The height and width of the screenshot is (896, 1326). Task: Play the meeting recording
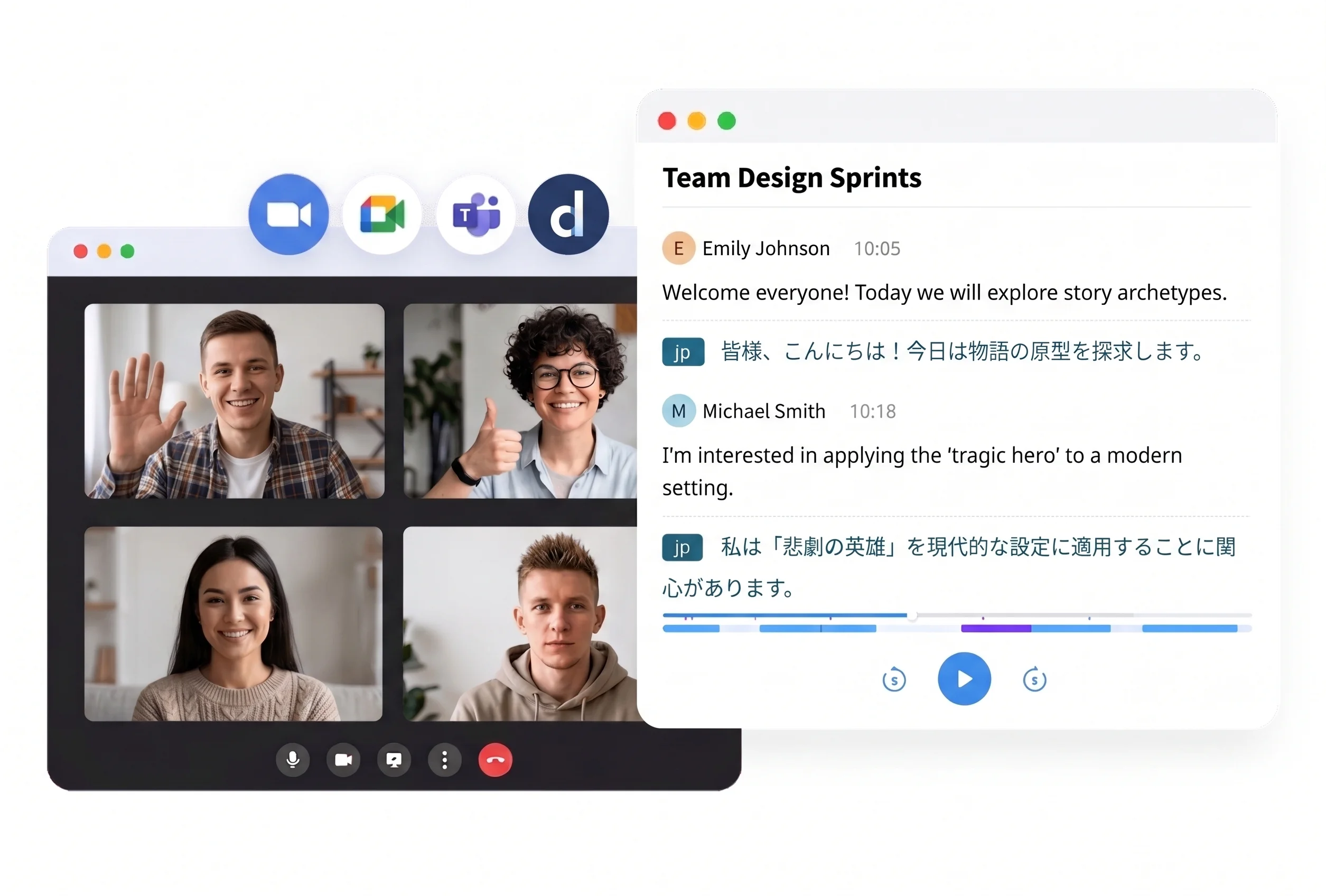tap(964, 679)
